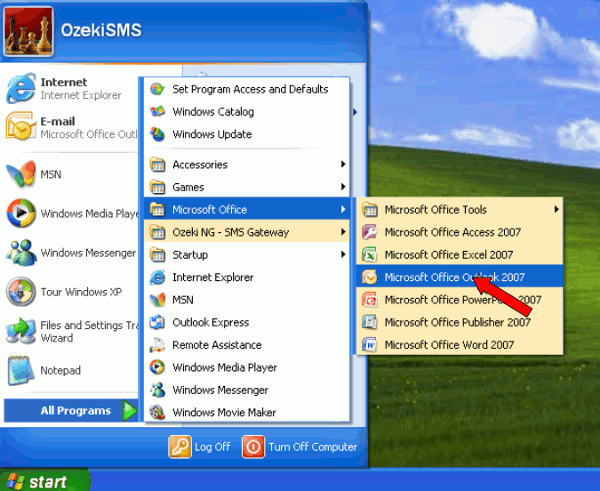
Task: Click the Windows start button
Action: tap(44, 480)
